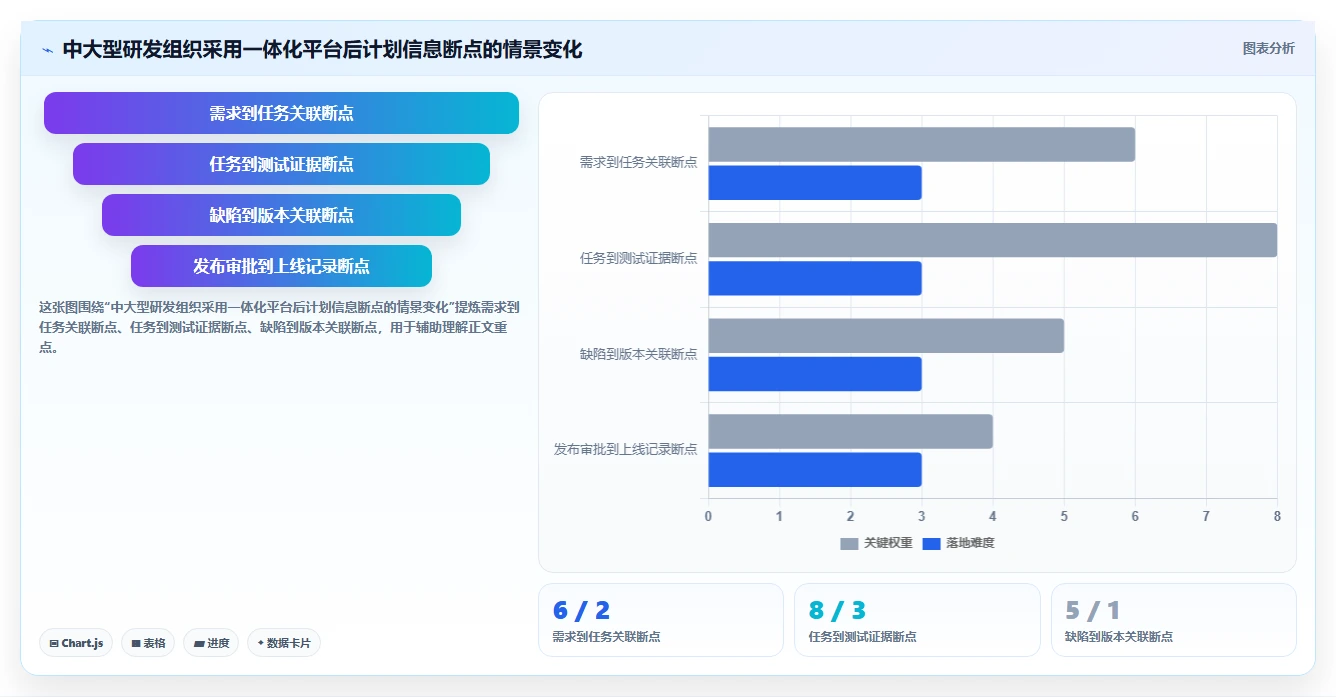This screenshot has height=697, width=1336.
Task: Click chart axis label 需求到任务关联断点
Action: (x=638, y=162)
